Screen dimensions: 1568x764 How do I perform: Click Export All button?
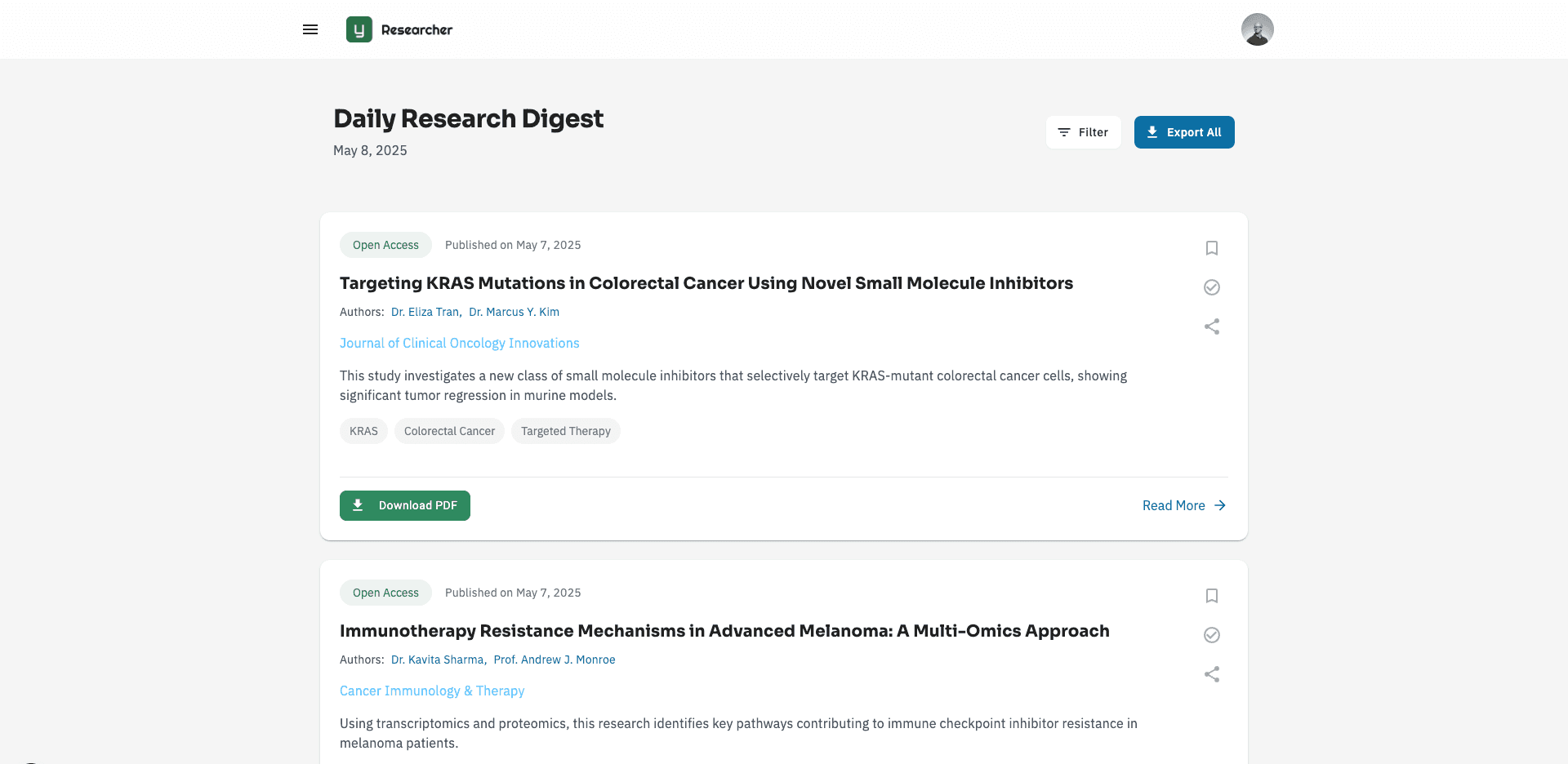coord(1184,132)
